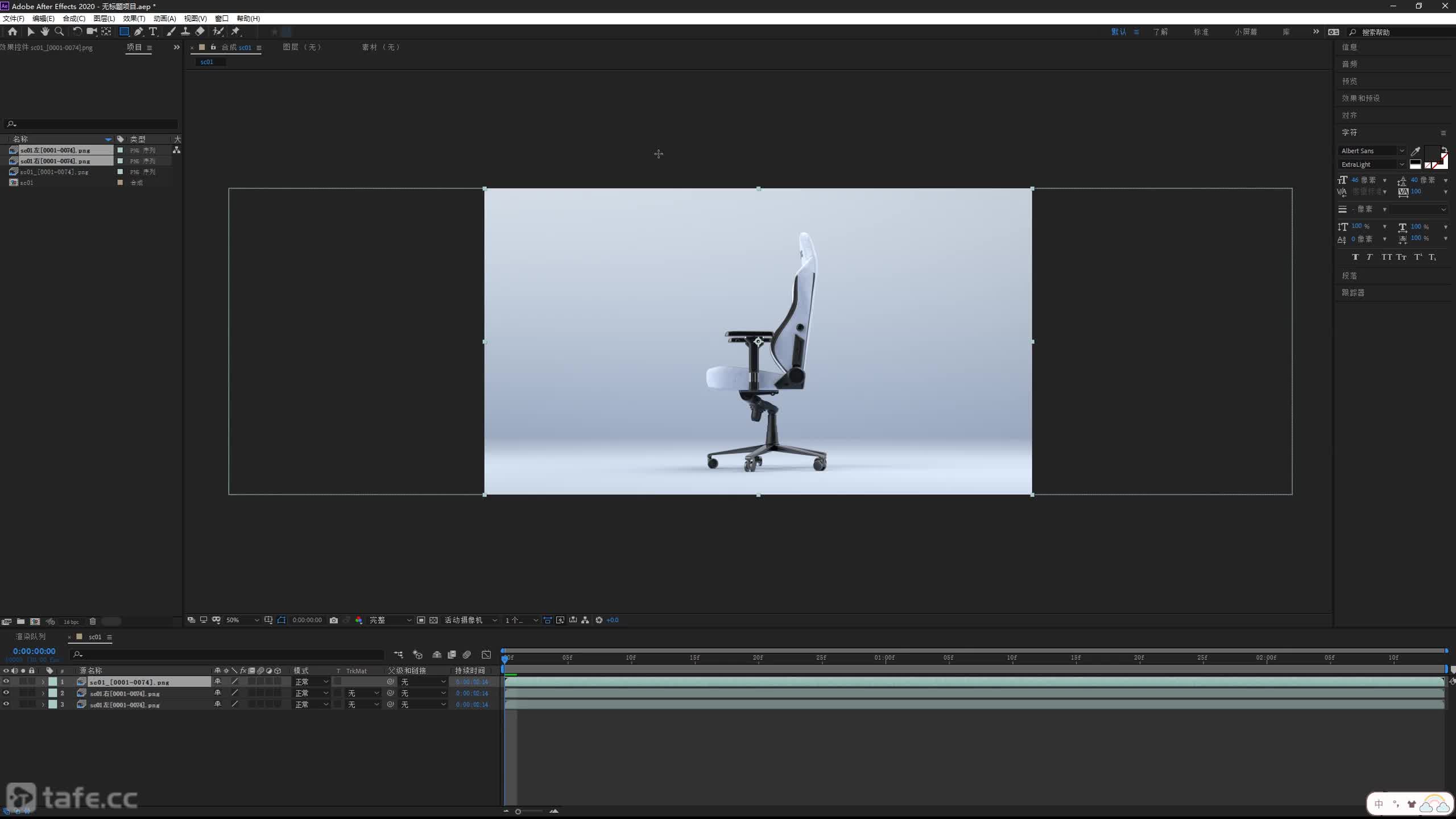Open layer 3 parent 无 dropdown

point(423,704)
